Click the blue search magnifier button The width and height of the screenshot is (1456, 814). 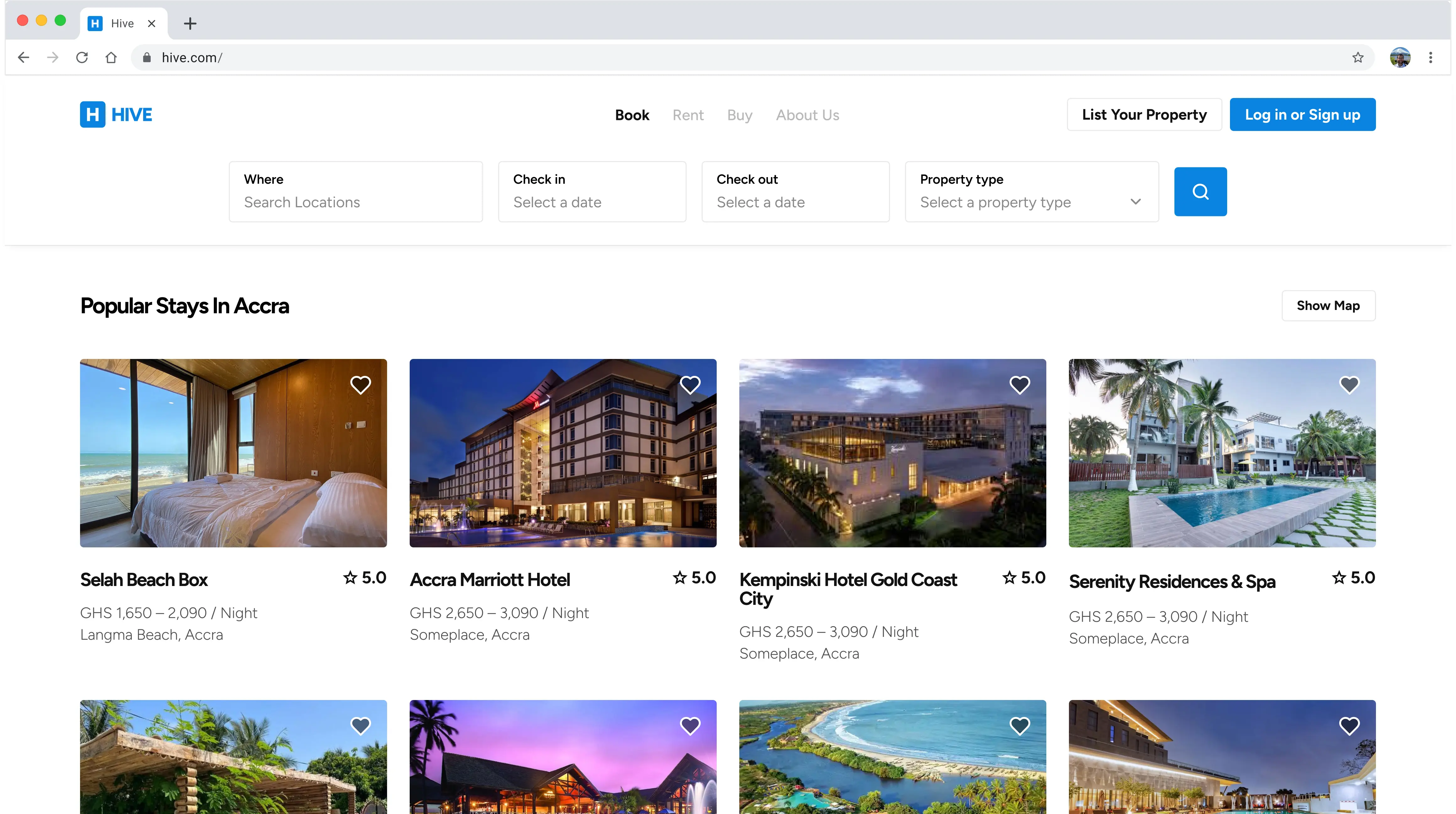[1200, 192]
